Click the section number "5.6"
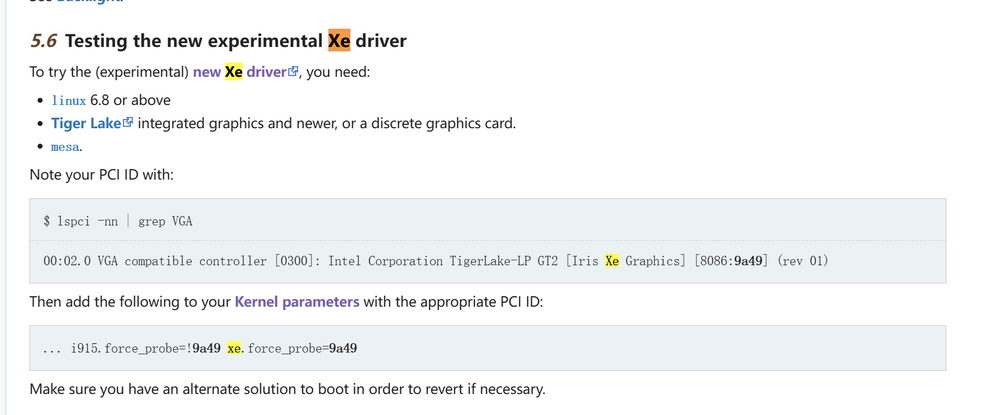This screenshot has width=1000, height=415. coord(43,41)
